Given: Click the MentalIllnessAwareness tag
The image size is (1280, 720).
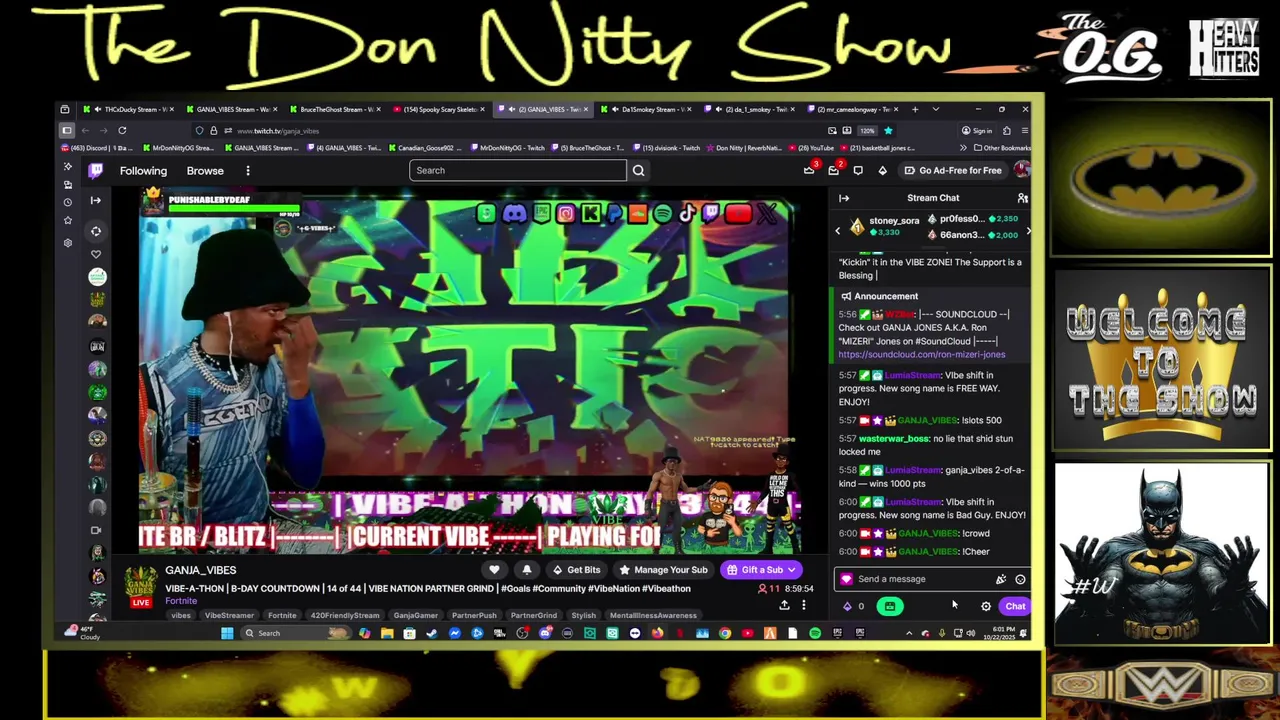Looking at the screenshot, I should [x=653, y=616].
